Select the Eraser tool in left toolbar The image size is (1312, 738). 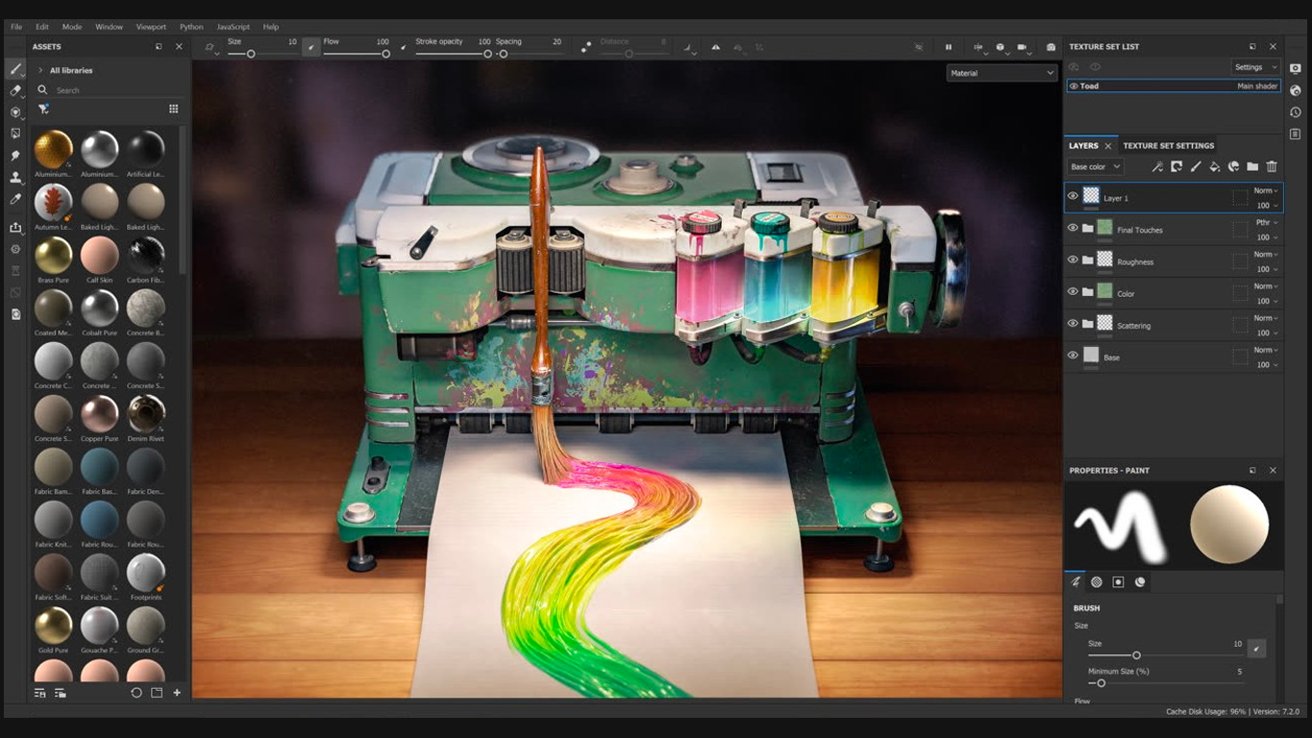[15, 91]
